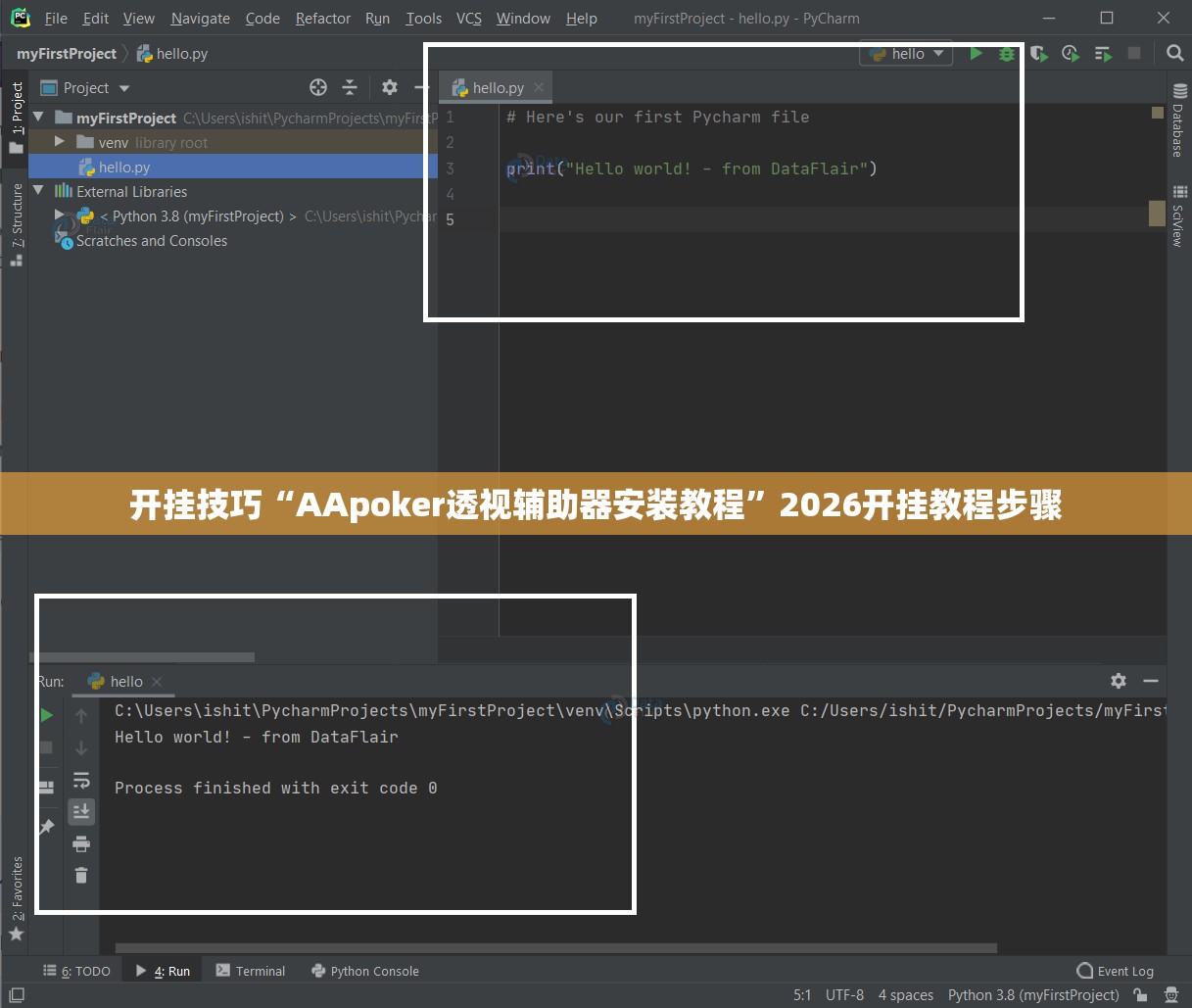Click the tool windows quick-access icon bottom-left
Viewport: 1192px width, 1008px height.
pyautogui.click(x=17, y=995)
